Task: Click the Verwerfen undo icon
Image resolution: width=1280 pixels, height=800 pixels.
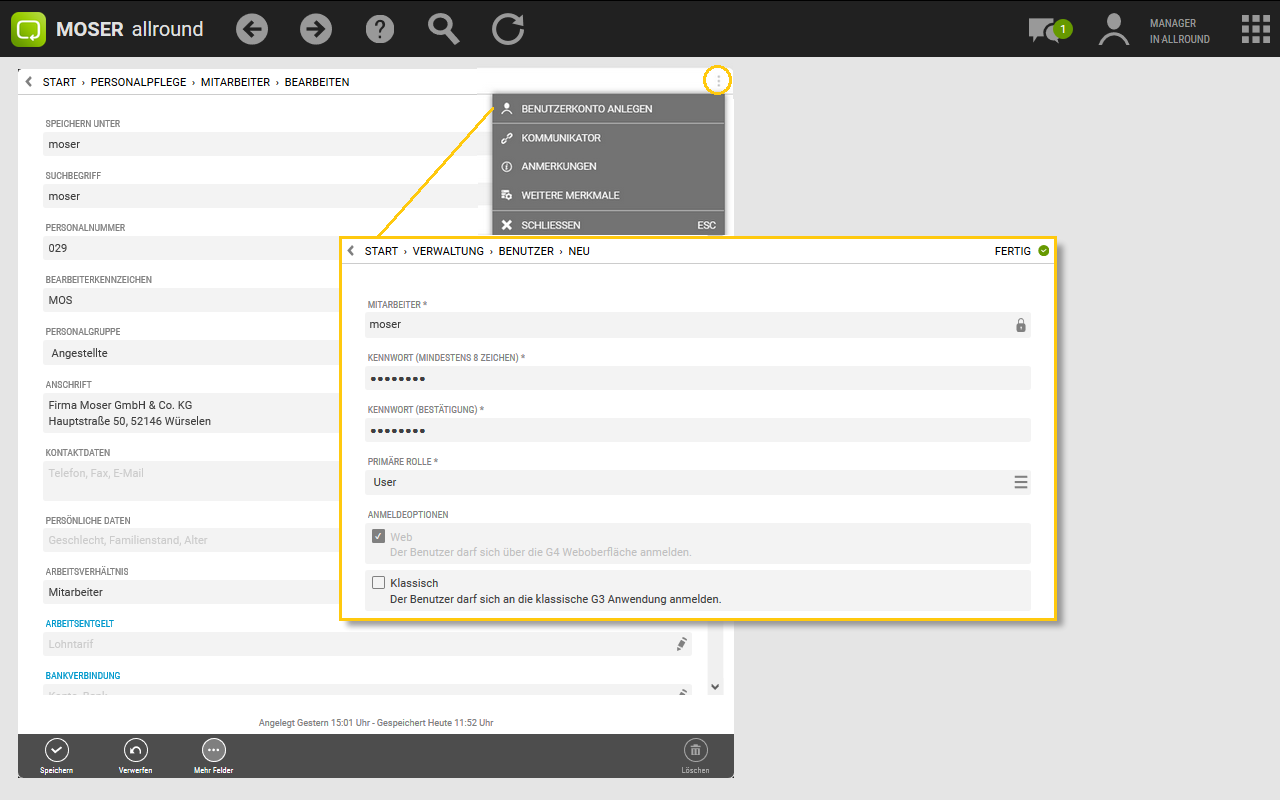Action: click(x=135, y=750)
